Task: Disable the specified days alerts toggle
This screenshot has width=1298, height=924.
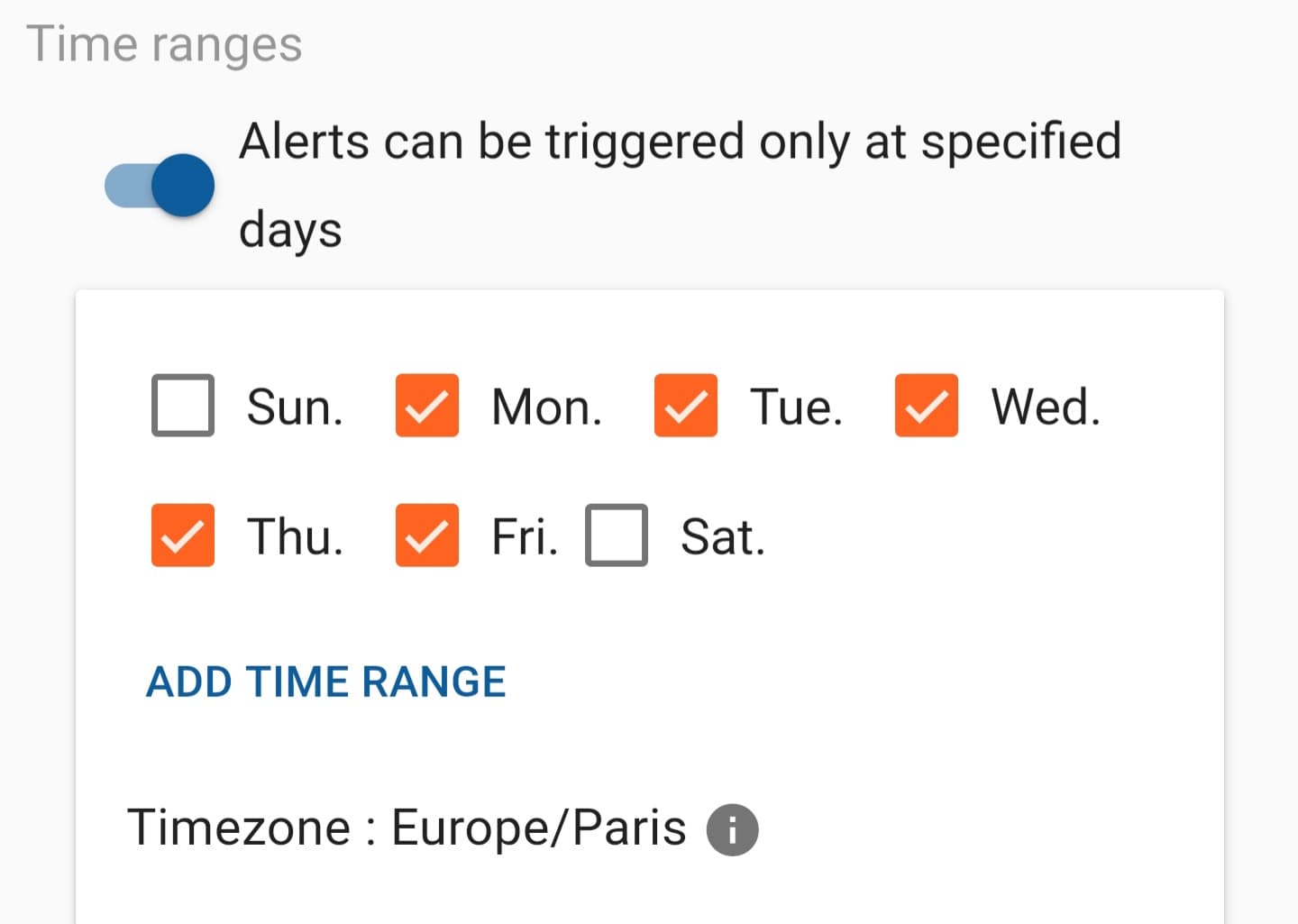Action: tap(160, 186)
